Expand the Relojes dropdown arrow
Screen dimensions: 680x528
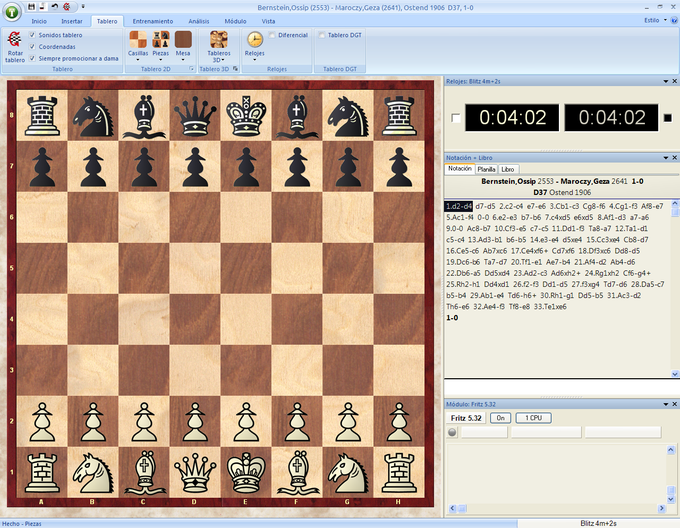[x=255, y=60]
